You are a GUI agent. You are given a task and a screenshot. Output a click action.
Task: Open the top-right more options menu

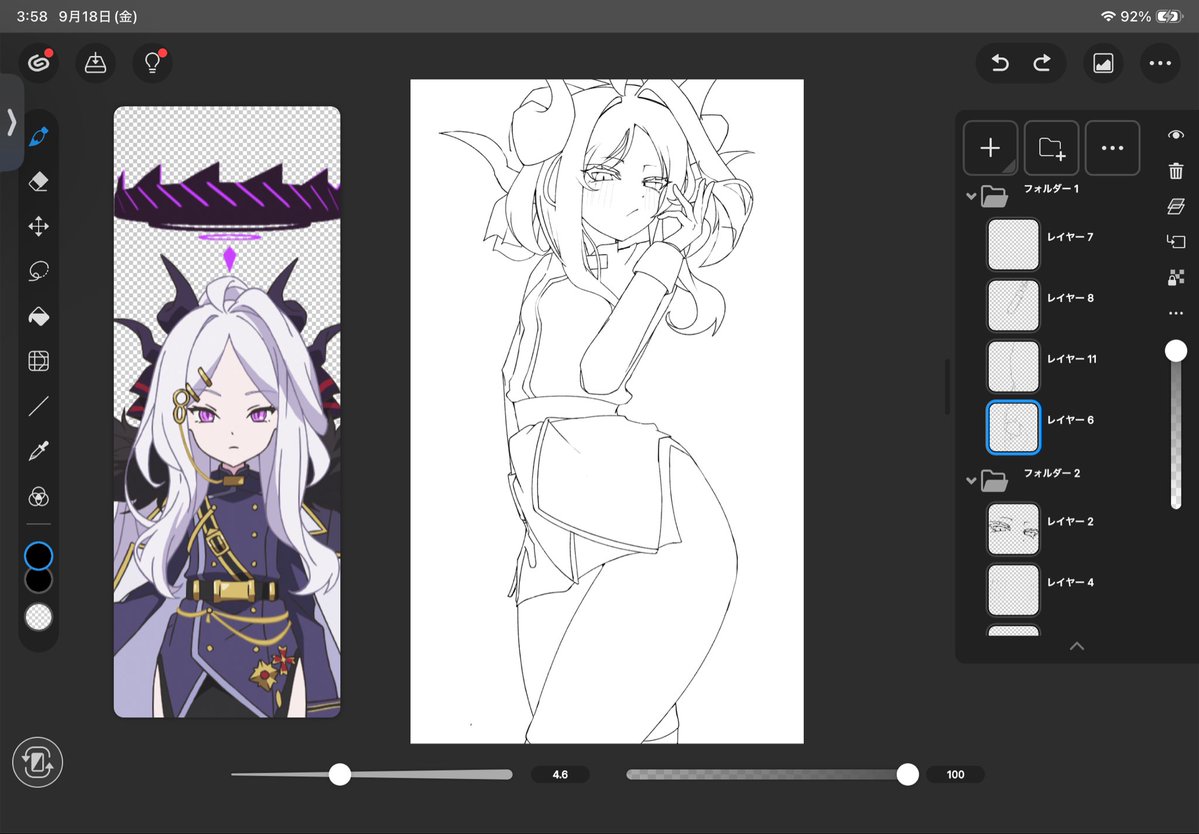pyautogui.click(x=1160, y=63)
